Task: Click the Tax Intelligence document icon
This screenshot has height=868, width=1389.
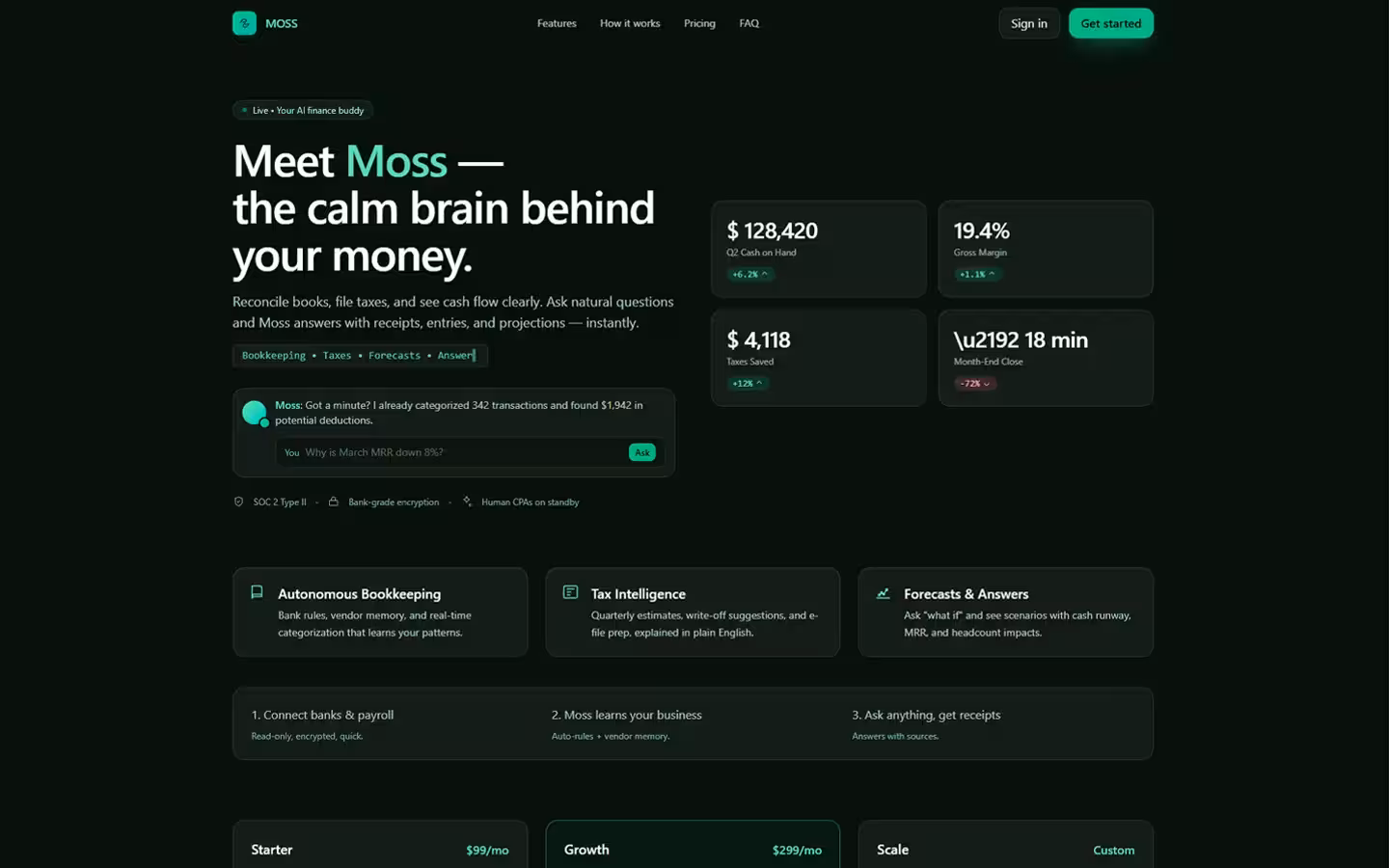Action: tap(570, 592)
